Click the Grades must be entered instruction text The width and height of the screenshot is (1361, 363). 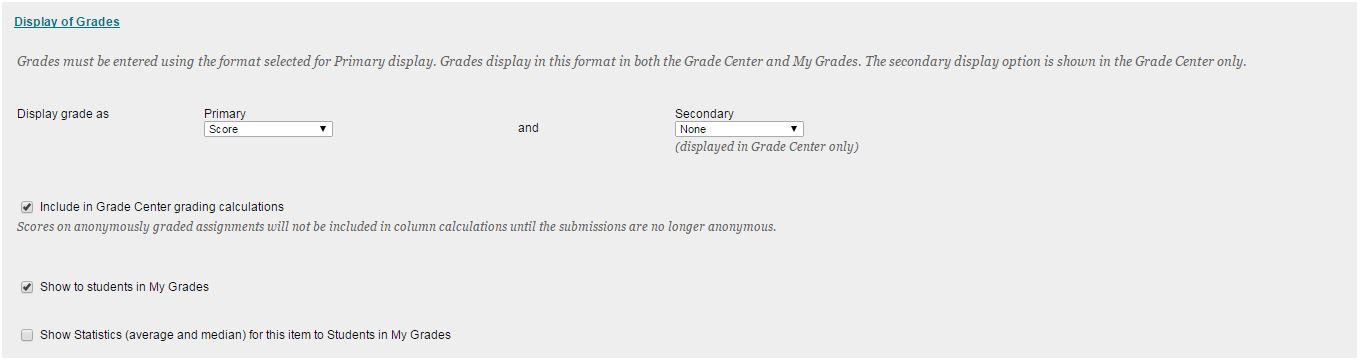coord(632,61)
